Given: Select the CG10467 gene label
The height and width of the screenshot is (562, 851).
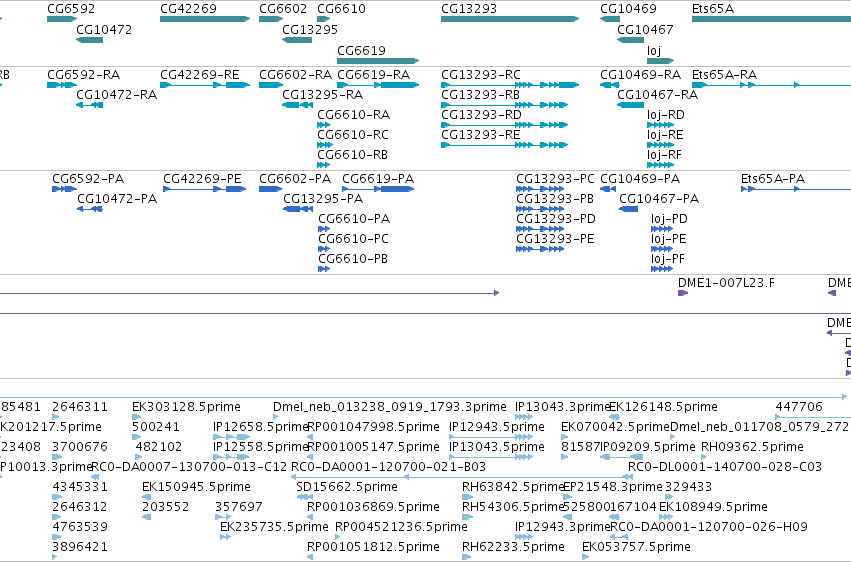Looking at the screenshot, I should pos(645,30).
